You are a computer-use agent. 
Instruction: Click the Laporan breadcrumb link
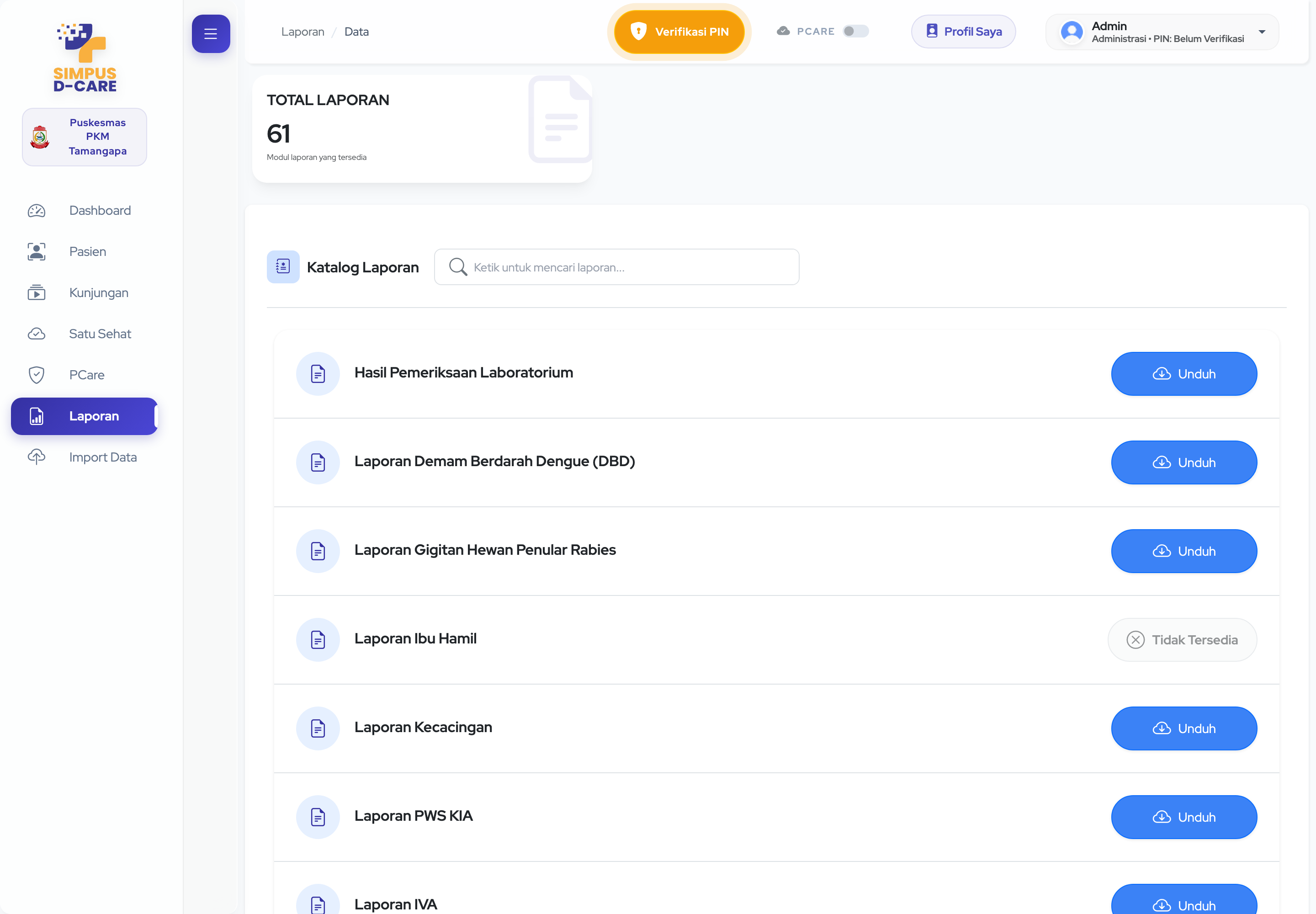point(303,32)
